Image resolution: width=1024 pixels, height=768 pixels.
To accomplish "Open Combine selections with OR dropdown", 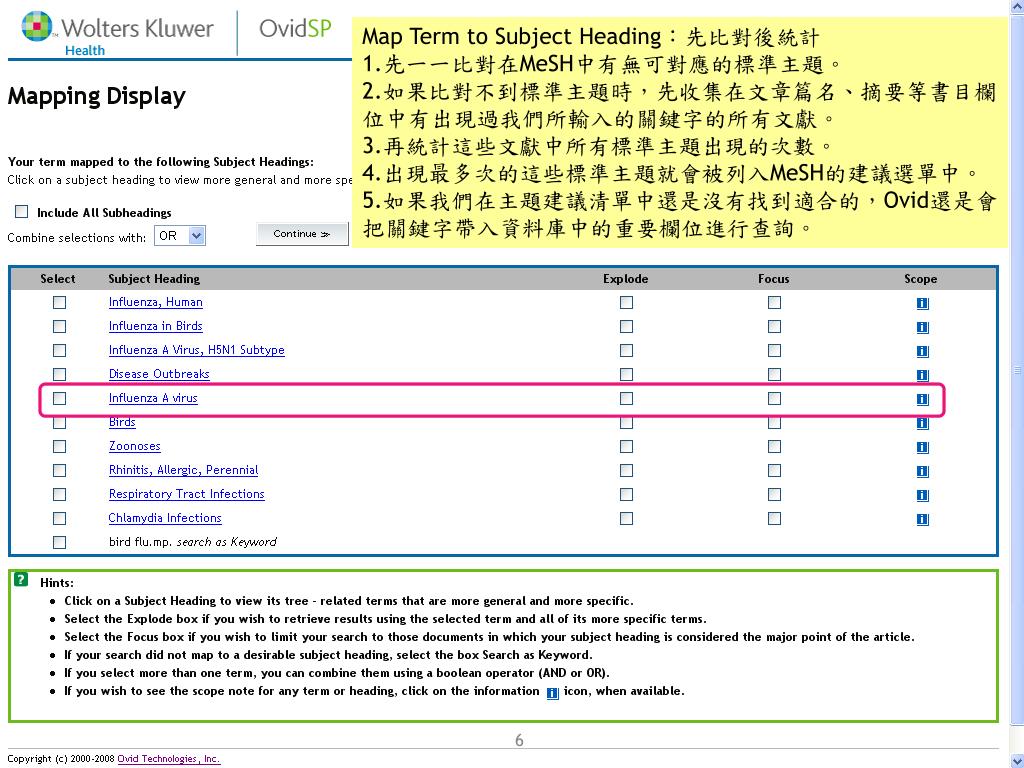I will pyautogui.click(x=180, y=236).
